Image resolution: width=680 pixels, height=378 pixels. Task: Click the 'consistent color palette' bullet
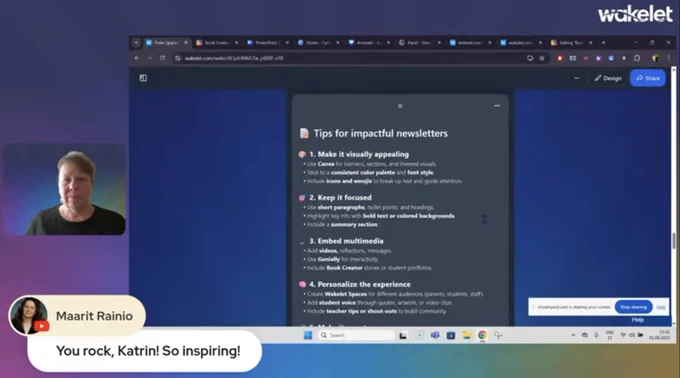[370, 173]
